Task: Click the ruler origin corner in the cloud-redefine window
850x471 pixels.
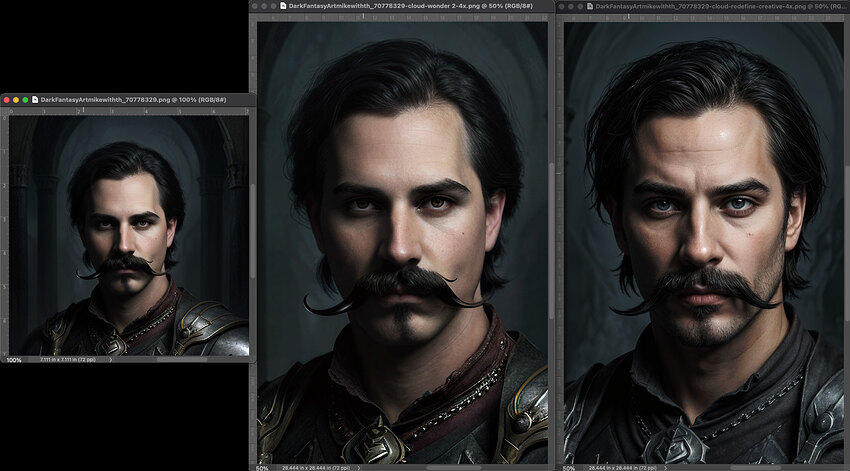Action: (x=560, y=17)
